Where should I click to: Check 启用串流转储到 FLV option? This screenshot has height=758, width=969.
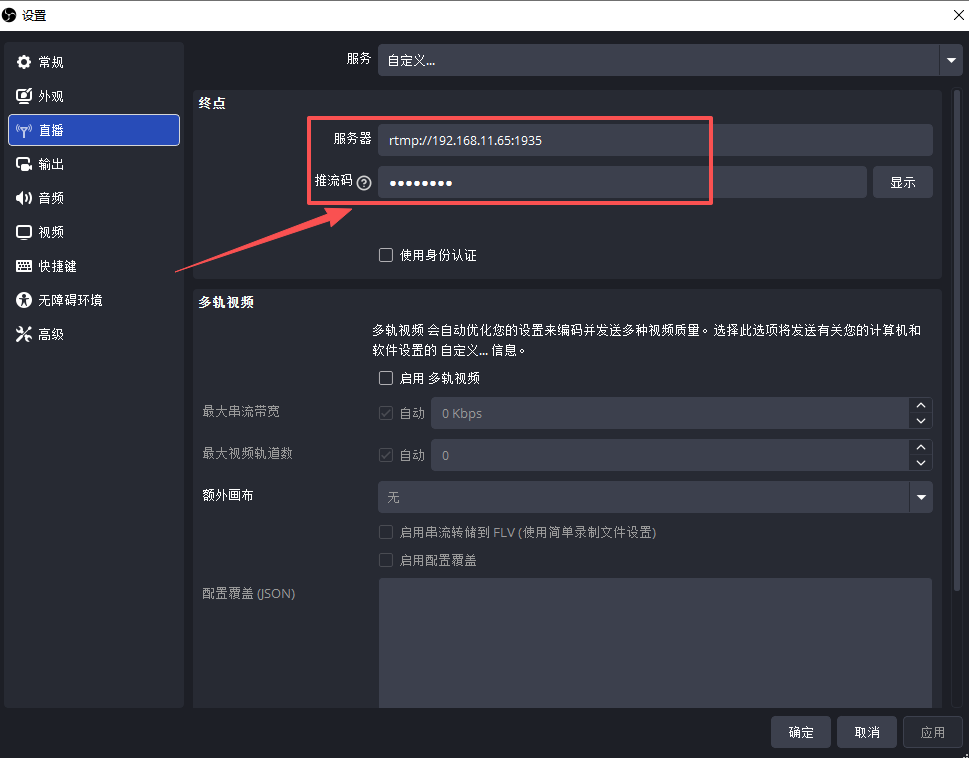coord(386,532)
